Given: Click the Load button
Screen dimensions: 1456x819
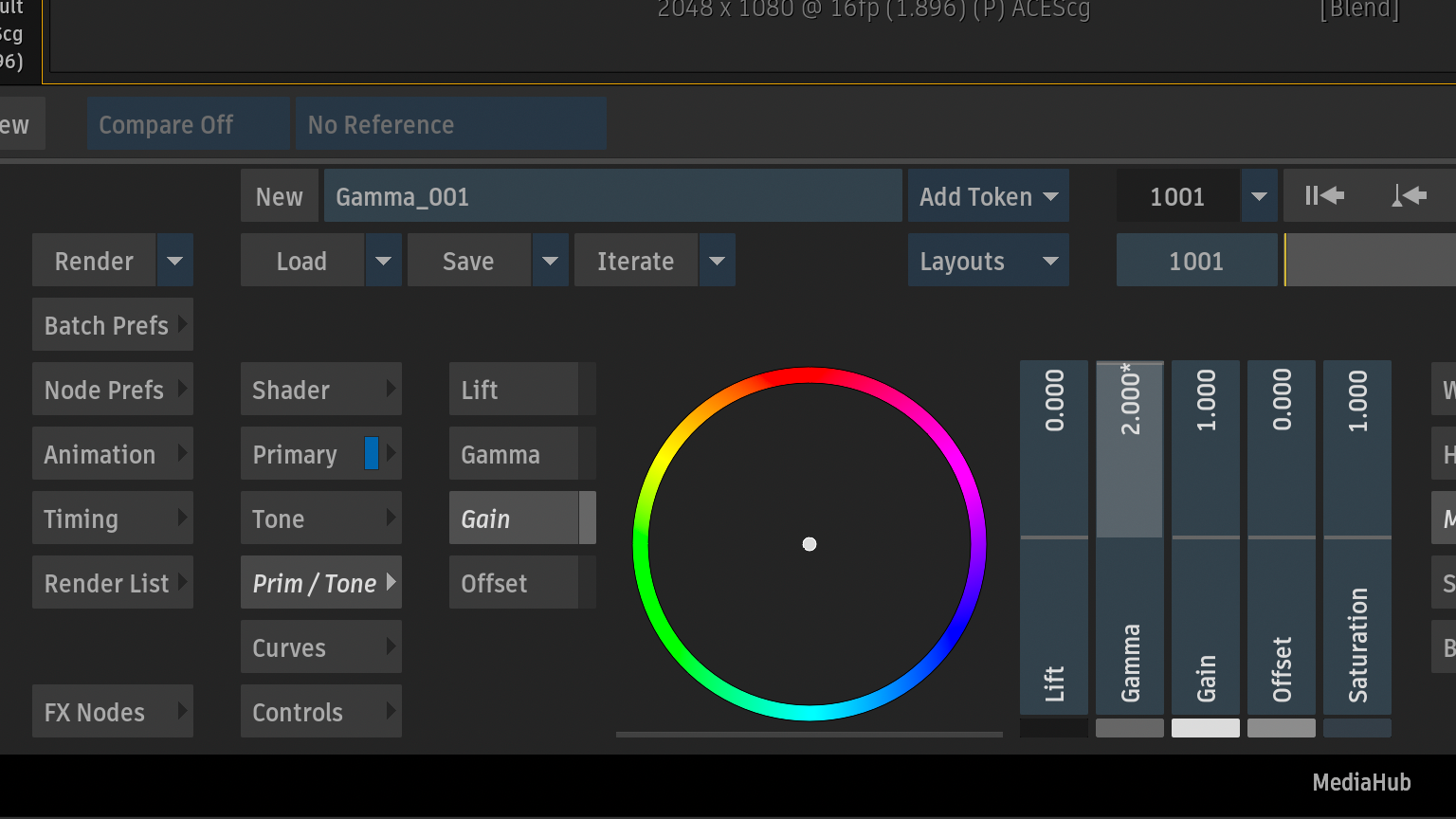Looking at the screenshot, I should (302, 261).
